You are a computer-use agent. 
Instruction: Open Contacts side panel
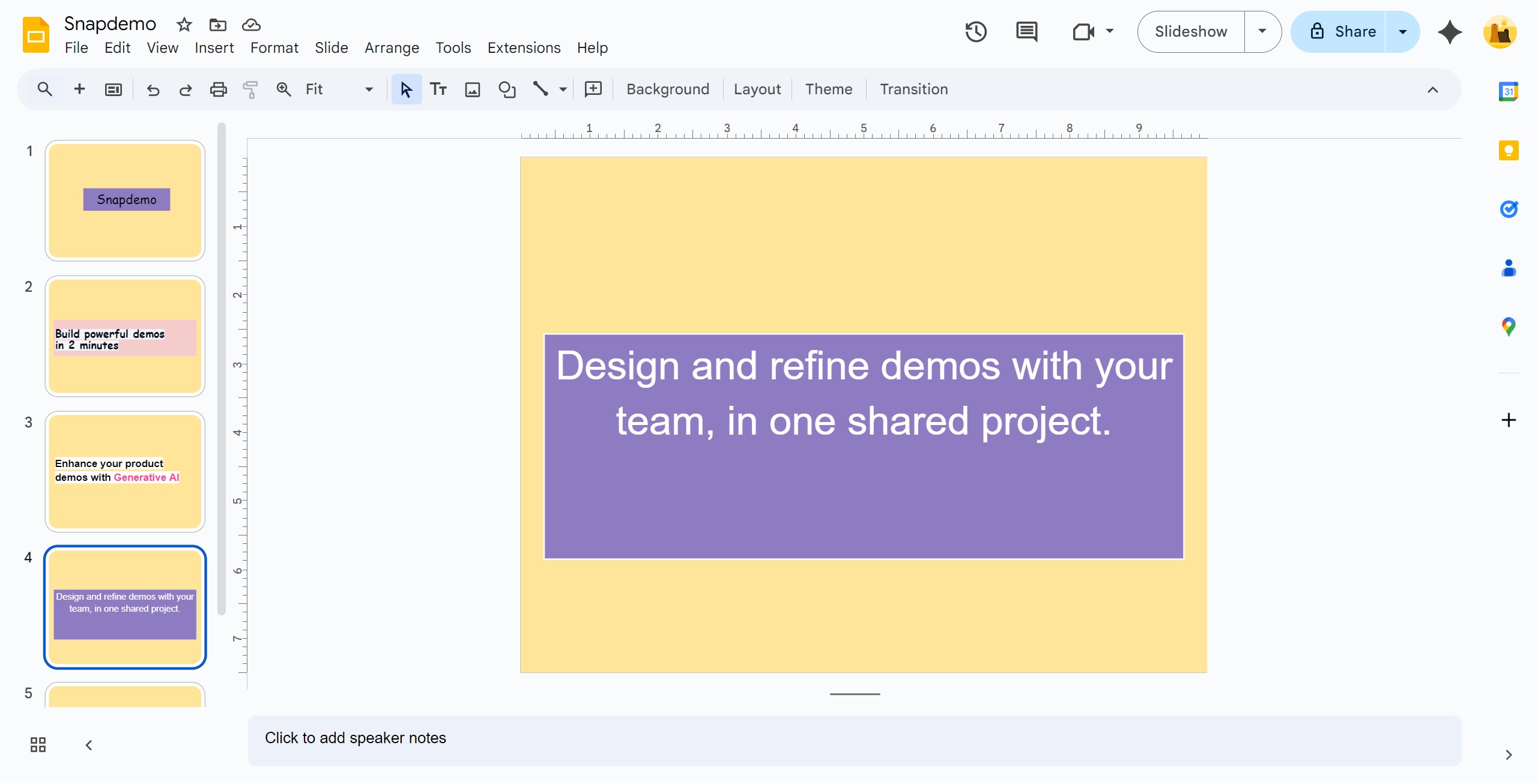tap(1508, 268)
